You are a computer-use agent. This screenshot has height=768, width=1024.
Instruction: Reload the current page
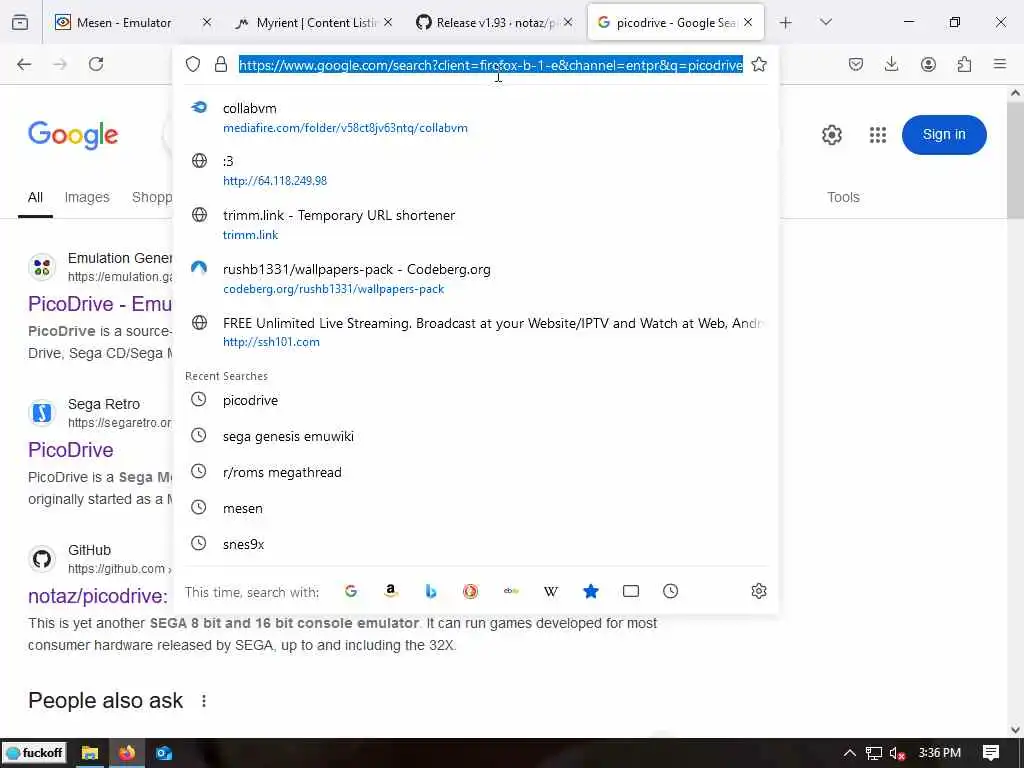tap(96, 64)
